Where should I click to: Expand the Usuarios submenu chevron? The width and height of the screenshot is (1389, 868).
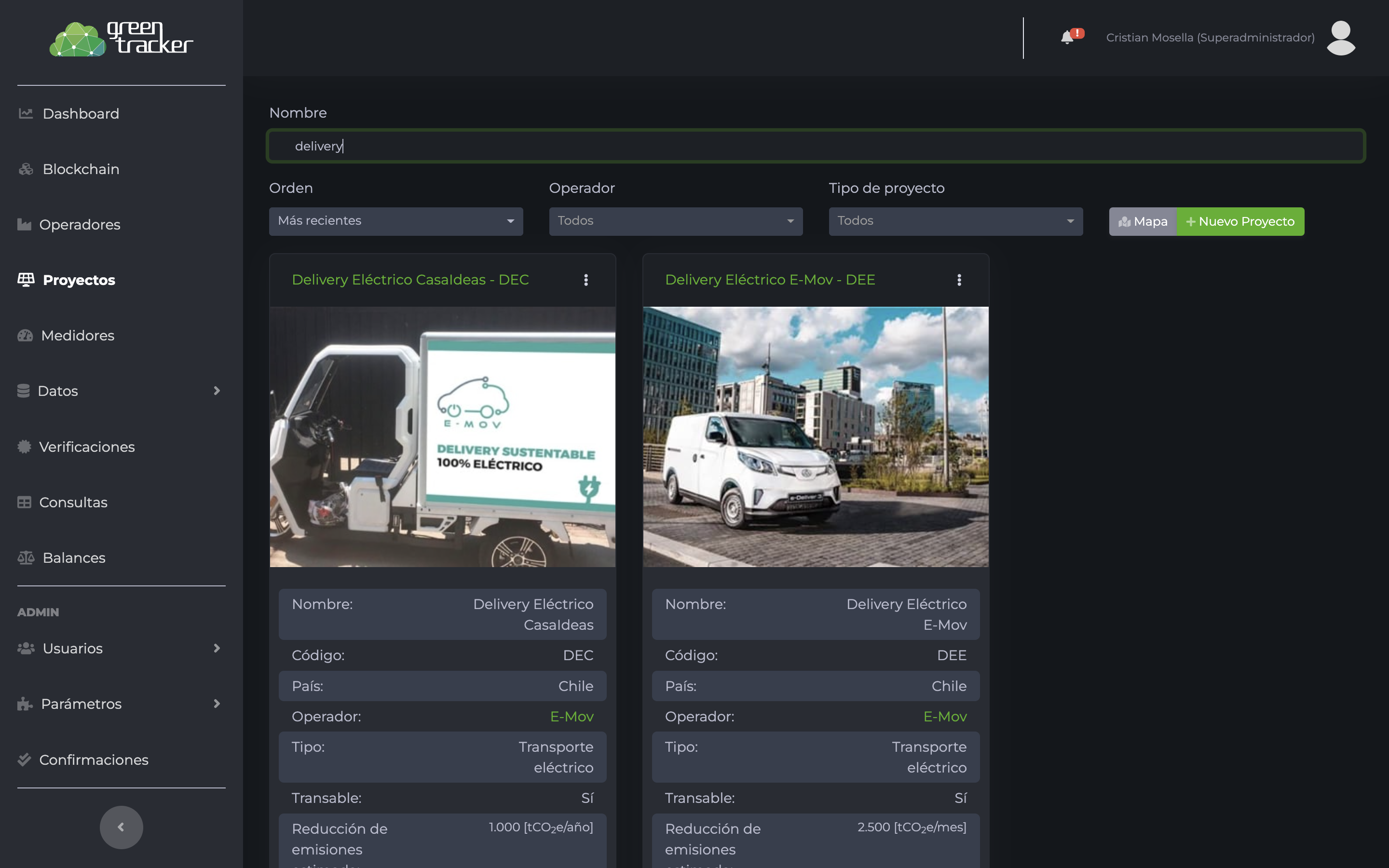[x=217, y=648]
